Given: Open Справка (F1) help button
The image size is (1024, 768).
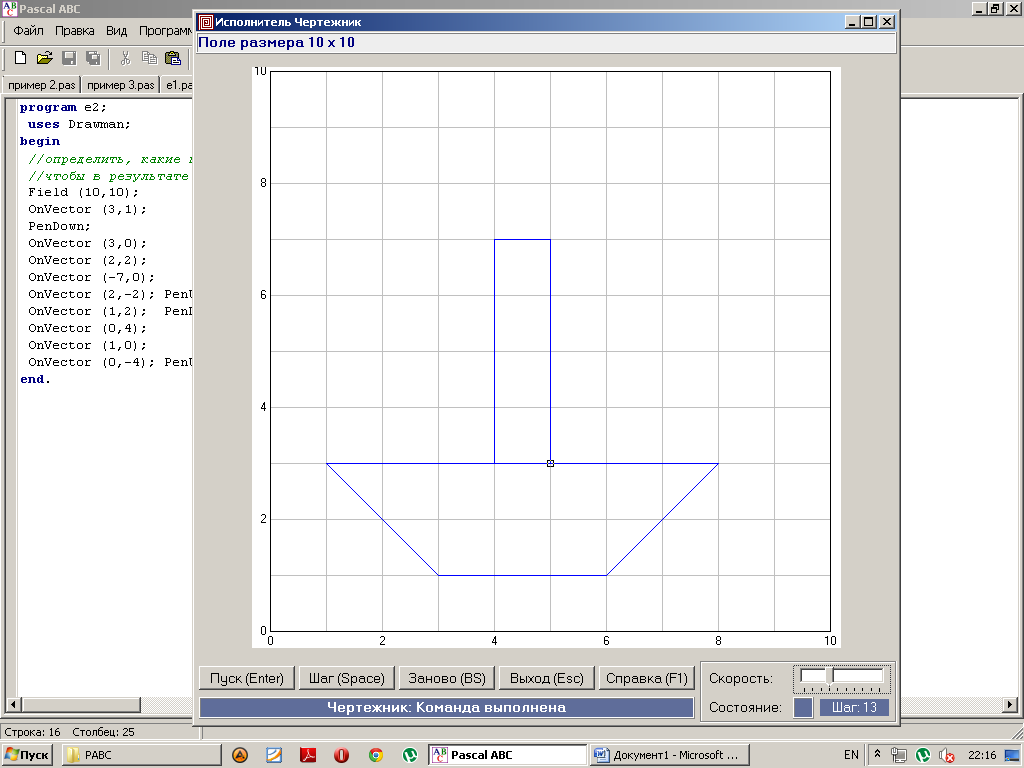Looking at the screenshot, I should coord(647,678).
